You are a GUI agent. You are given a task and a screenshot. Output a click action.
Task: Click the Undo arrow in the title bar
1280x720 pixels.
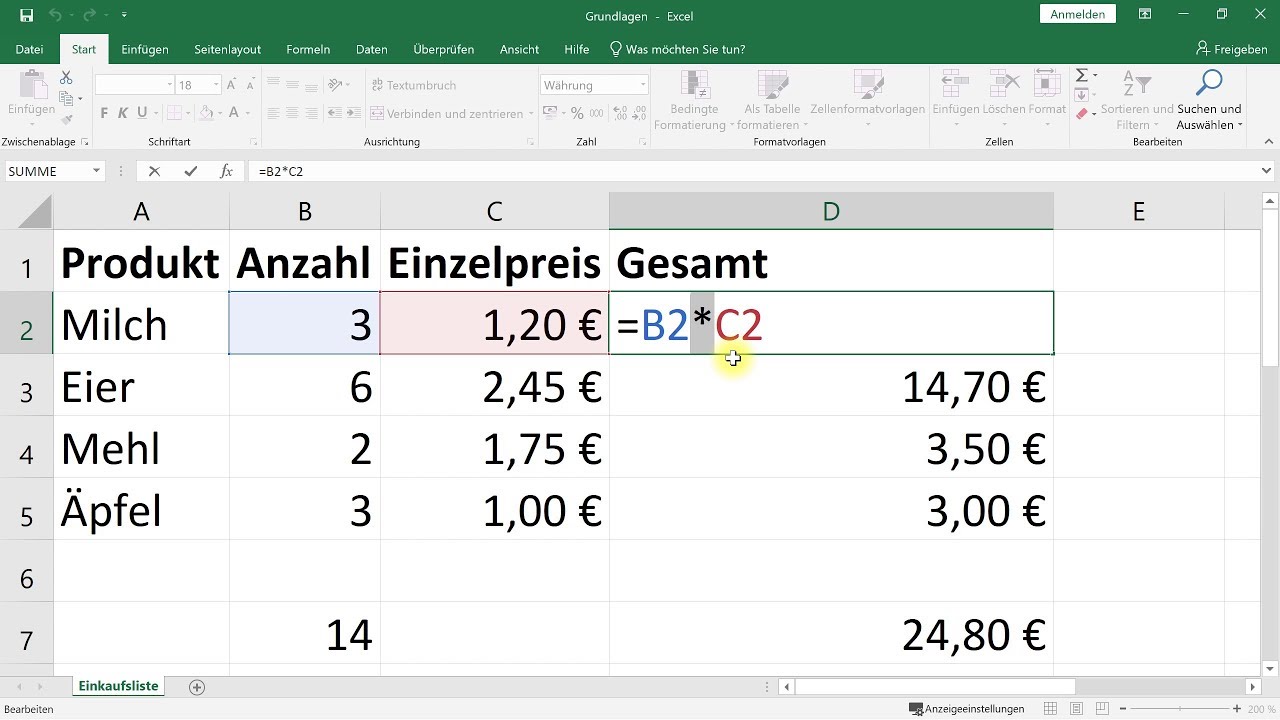tap(57, 16)
